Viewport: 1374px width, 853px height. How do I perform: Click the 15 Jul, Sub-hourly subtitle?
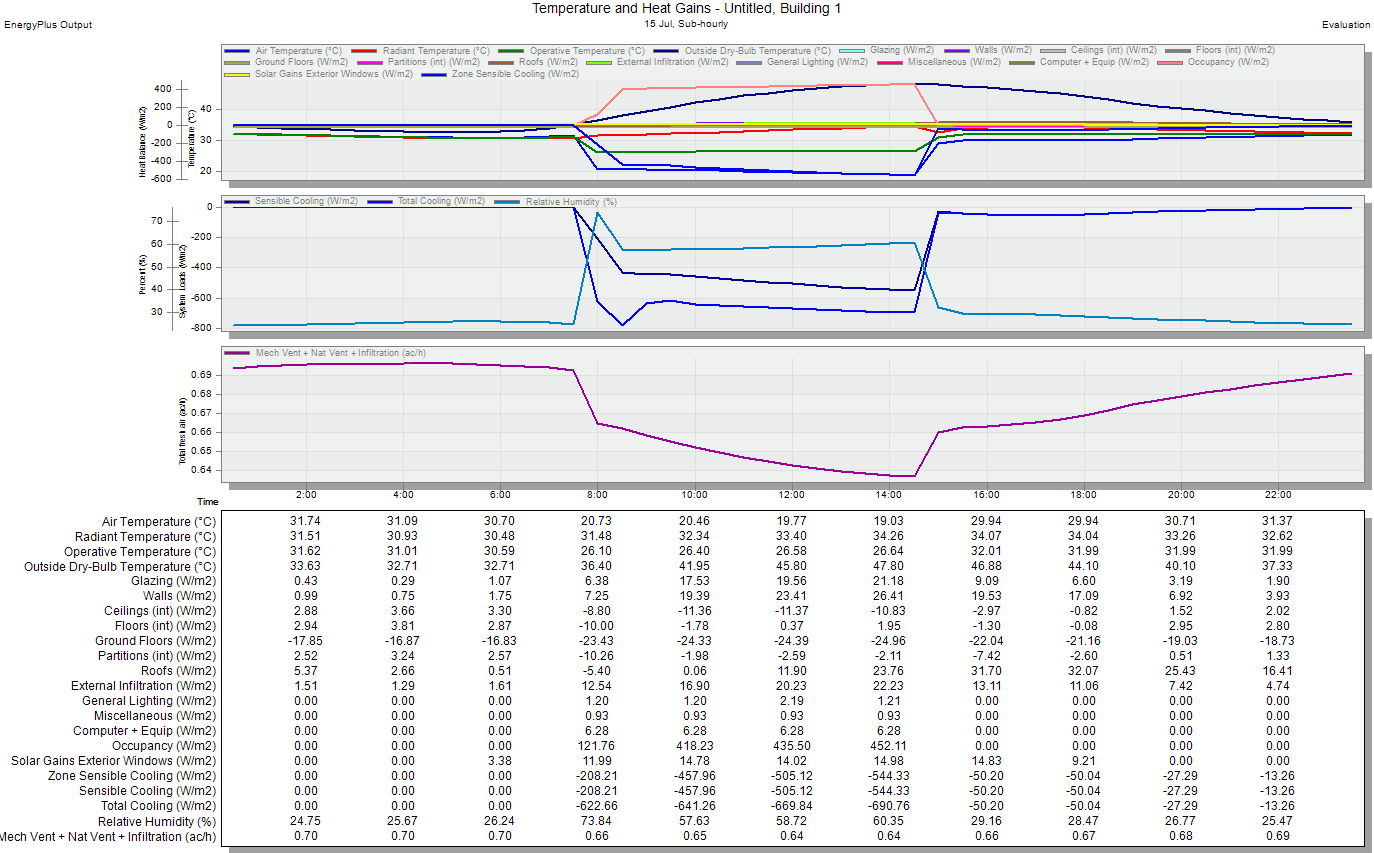(x=686, y=22)
